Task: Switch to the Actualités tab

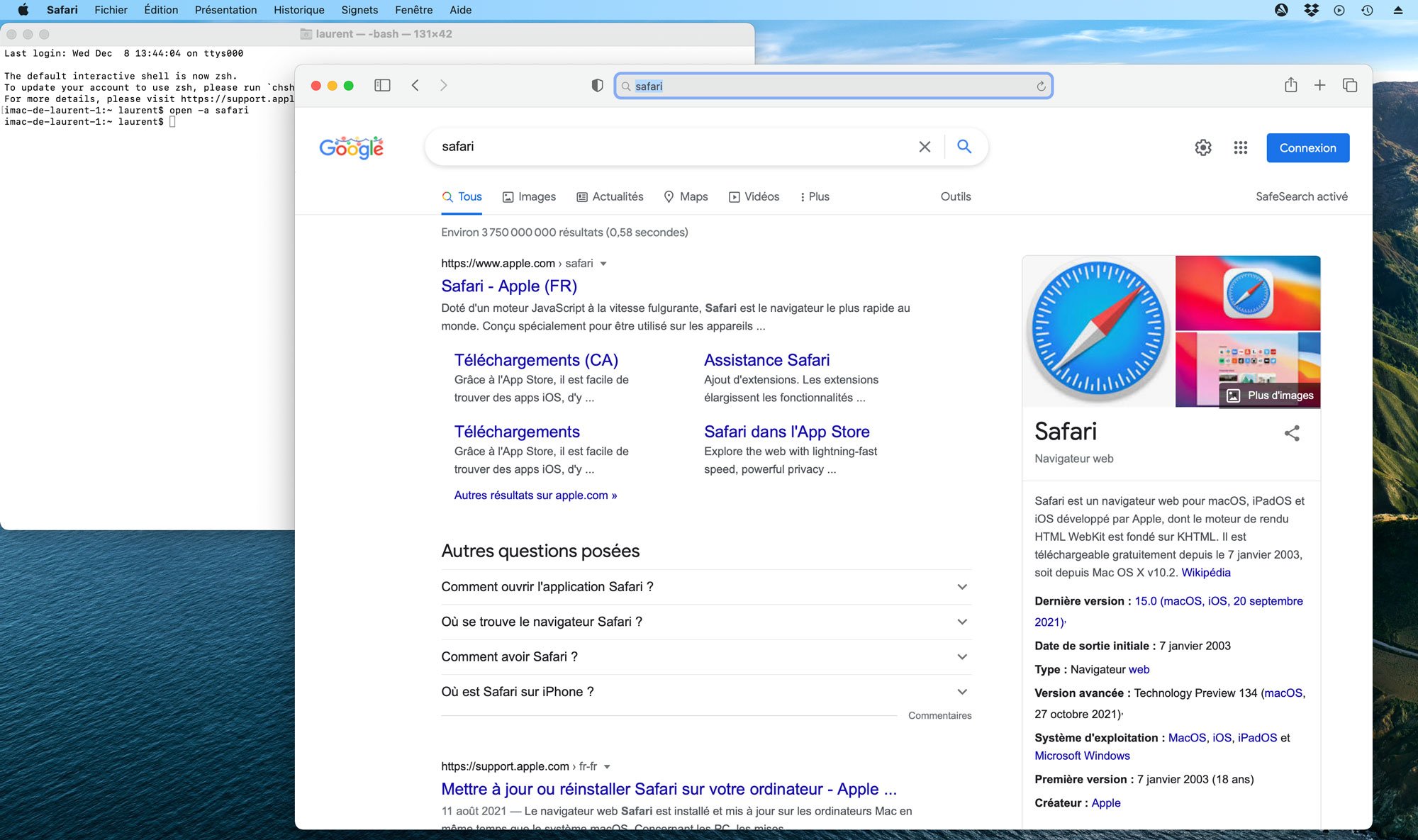Action: [x=610, y=197]
